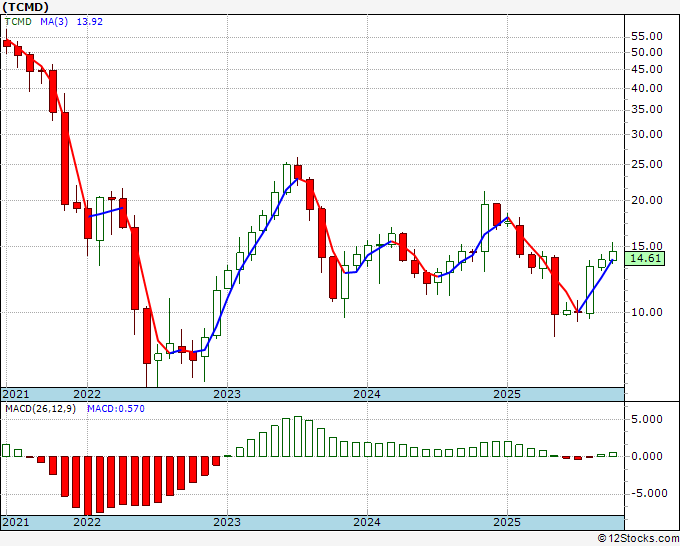Click the (TCMD) chart title
Screen dimensions: 680x546
coord(25,7)
